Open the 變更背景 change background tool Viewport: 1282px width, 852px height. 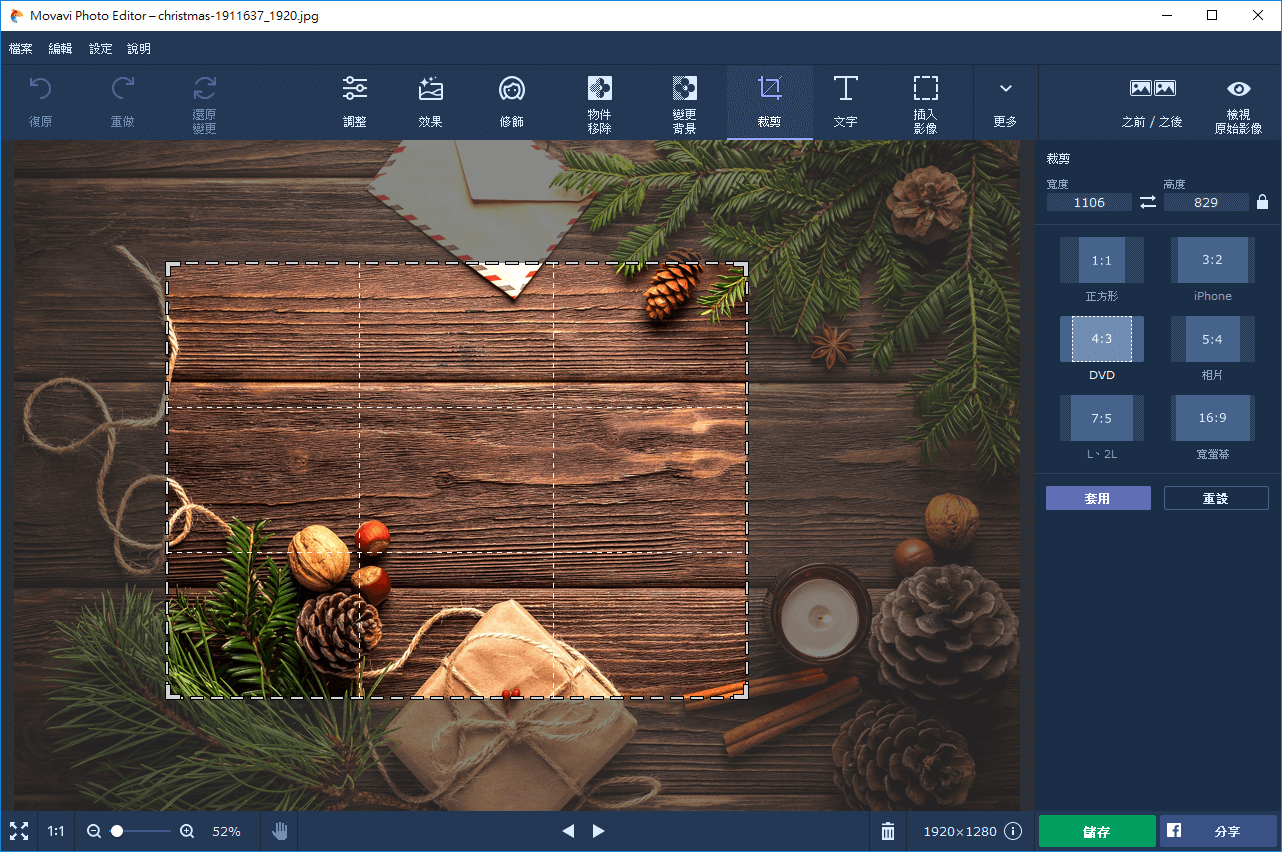click(684, 103)
